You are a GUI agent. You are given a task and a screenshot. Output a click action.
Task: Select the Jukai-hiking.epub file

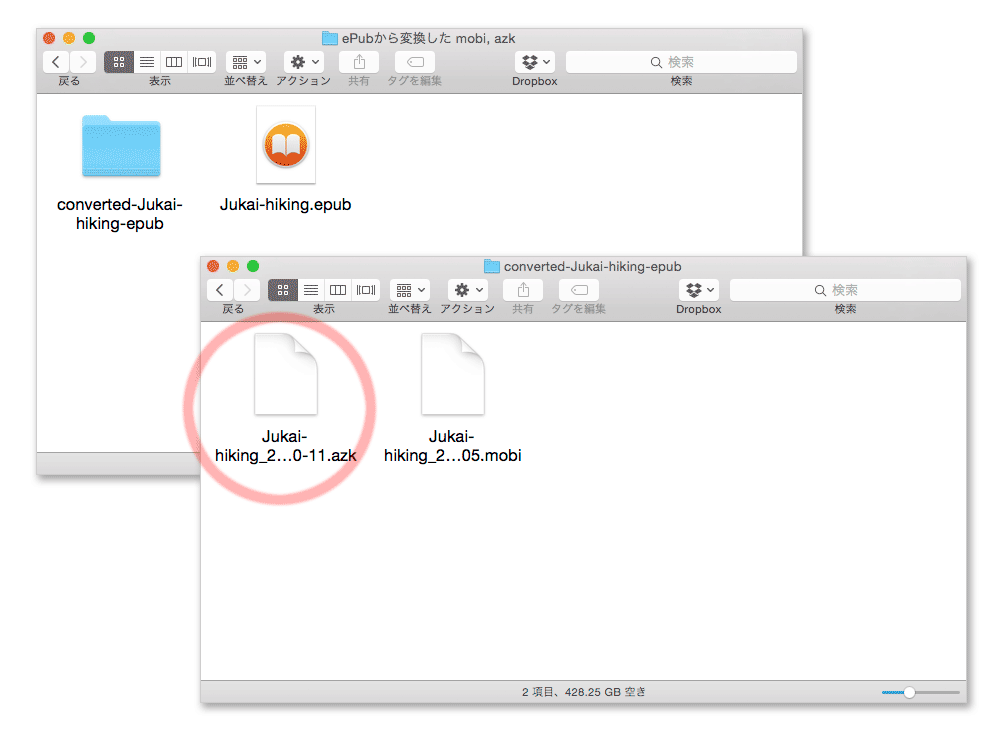pyautogui.click(x=285, y=146)
